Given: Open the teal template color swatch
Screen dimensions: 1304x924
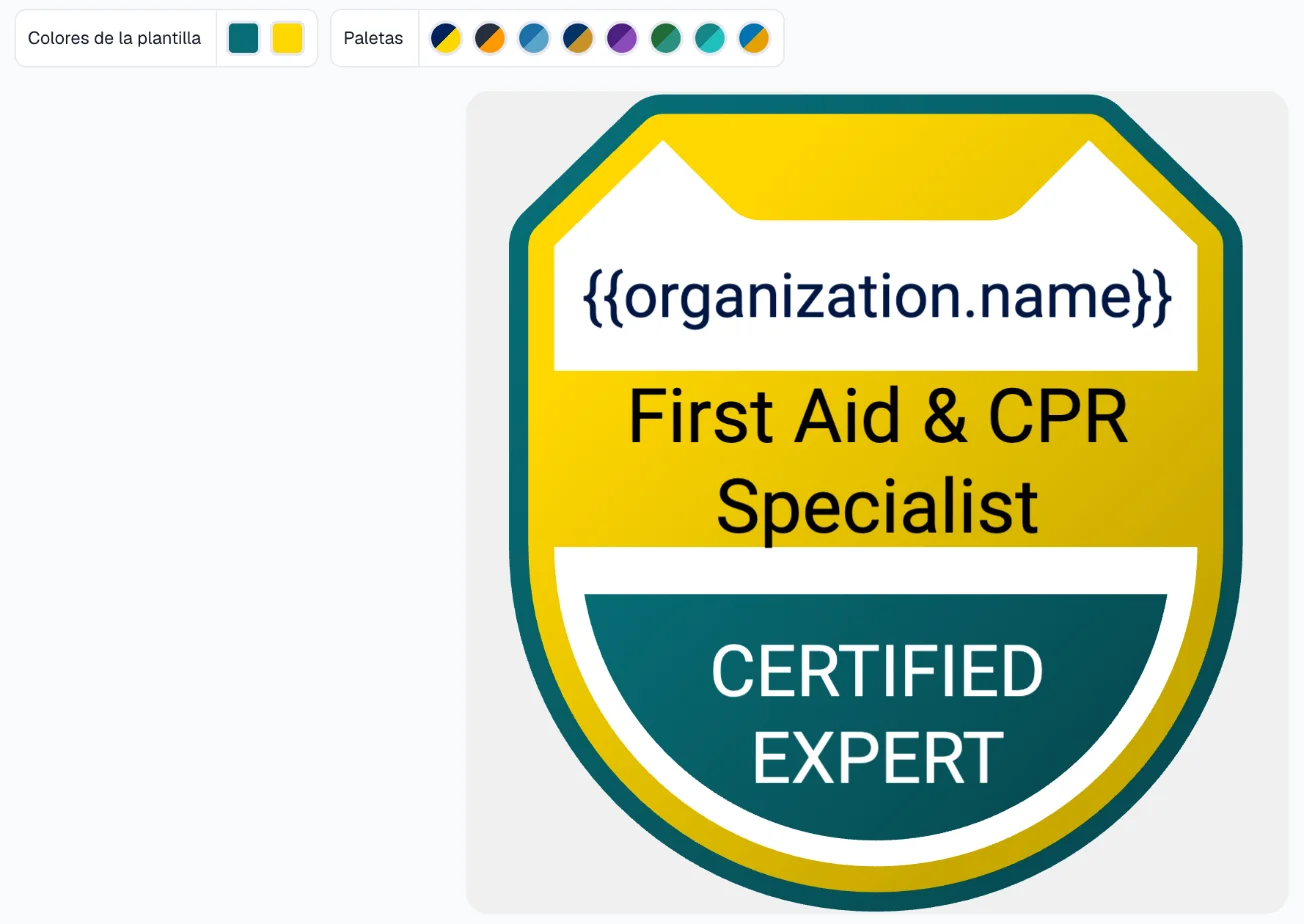Looking at the screenshot, I should tap(243, 38).
